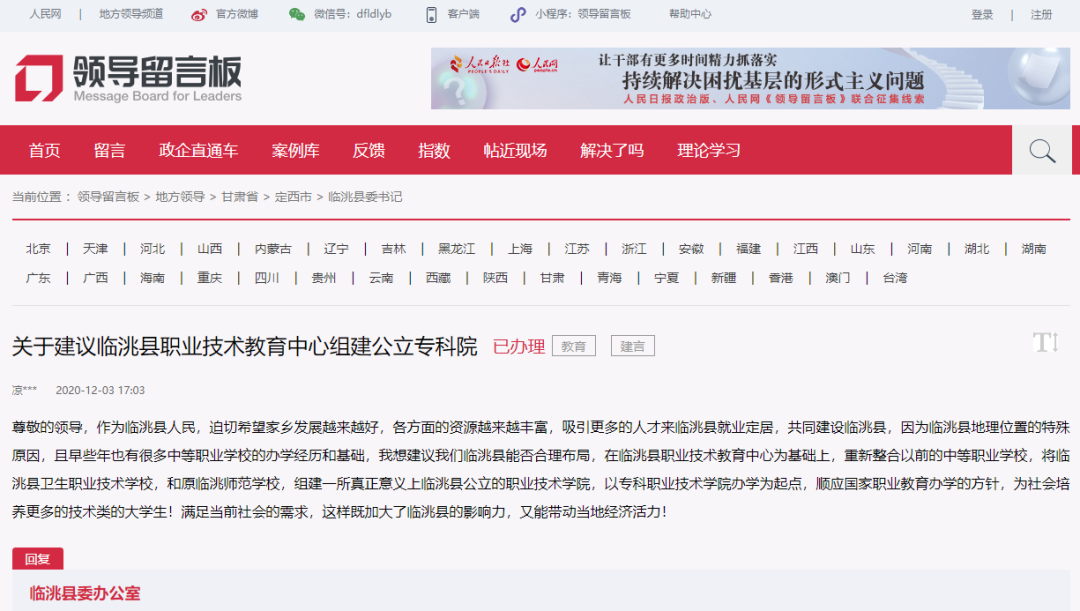Click the WeChat icon in top bar
Image resolution: width=1080 pixels, height=611 pixels.
[x=297, y=15]
